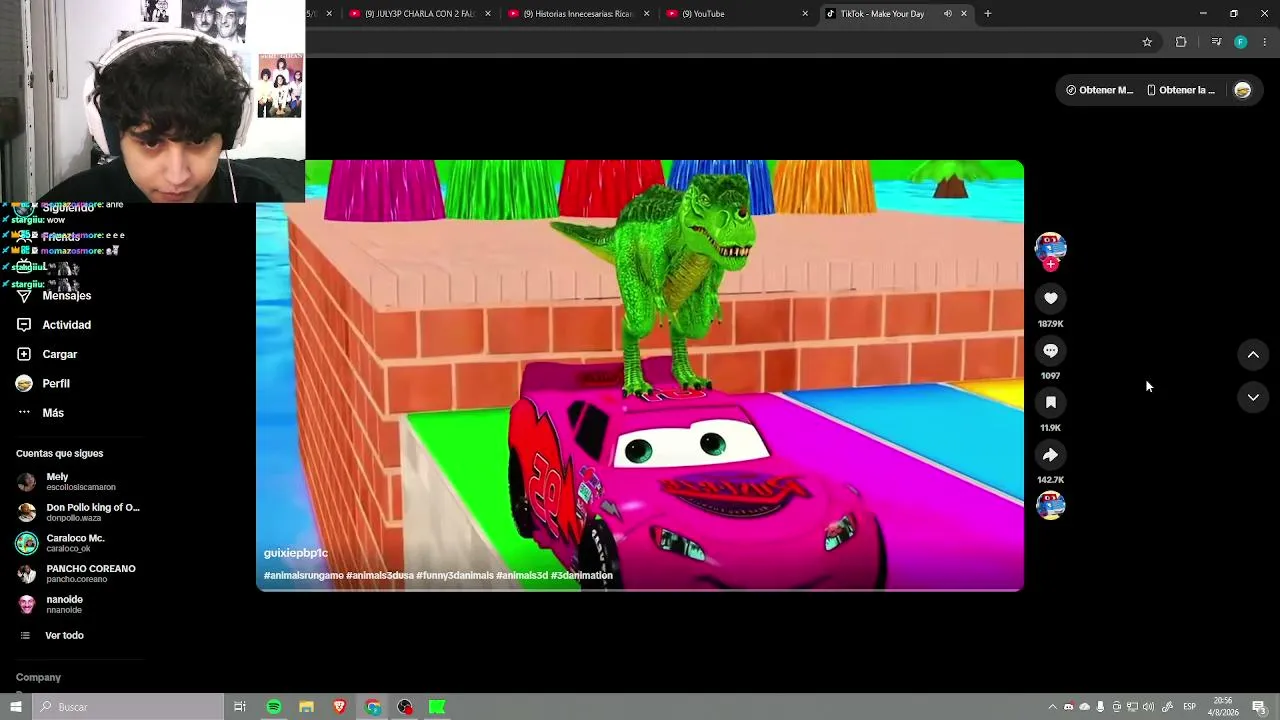This screenshot has width=1280, height=720.
Task: Click the #animalsrungame hashtag
Action: [303, 576]
